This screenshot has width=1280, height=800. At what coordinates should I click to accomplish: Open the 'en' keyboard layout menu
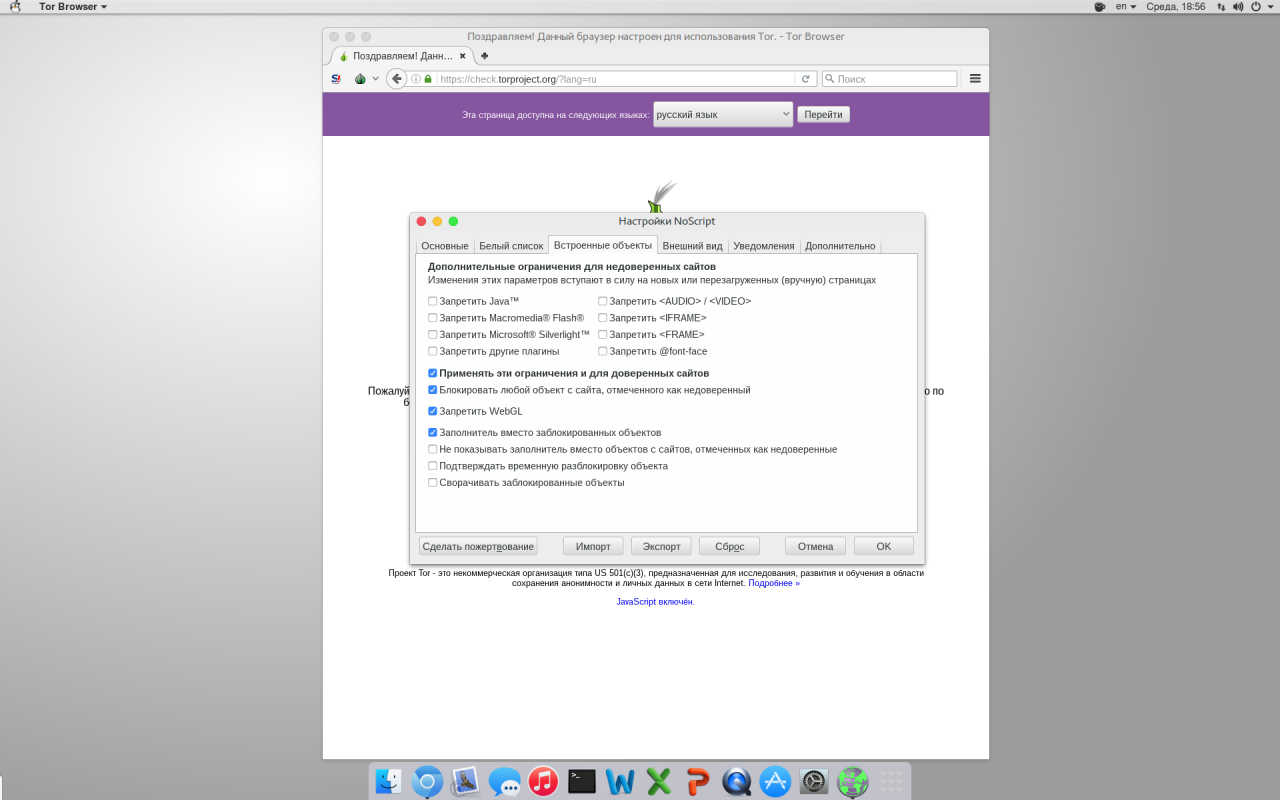pos(1126,6)
